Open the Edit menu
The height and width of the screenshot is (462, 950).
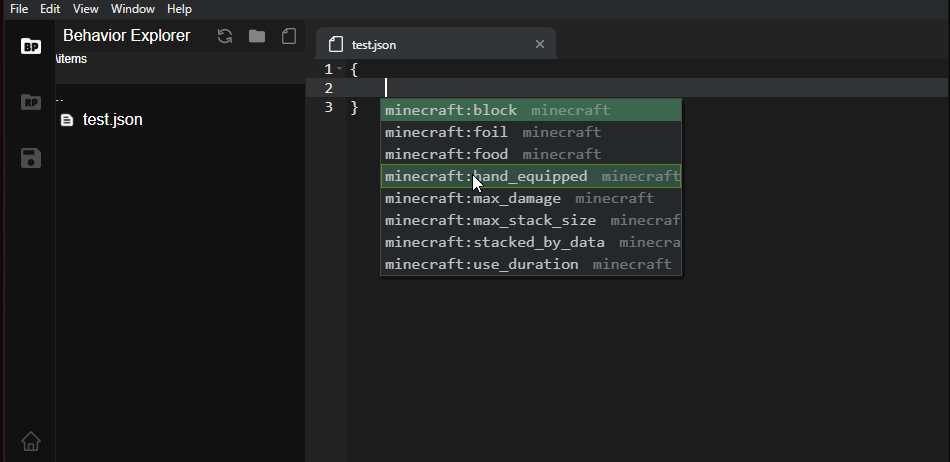(x=50, y=8)
